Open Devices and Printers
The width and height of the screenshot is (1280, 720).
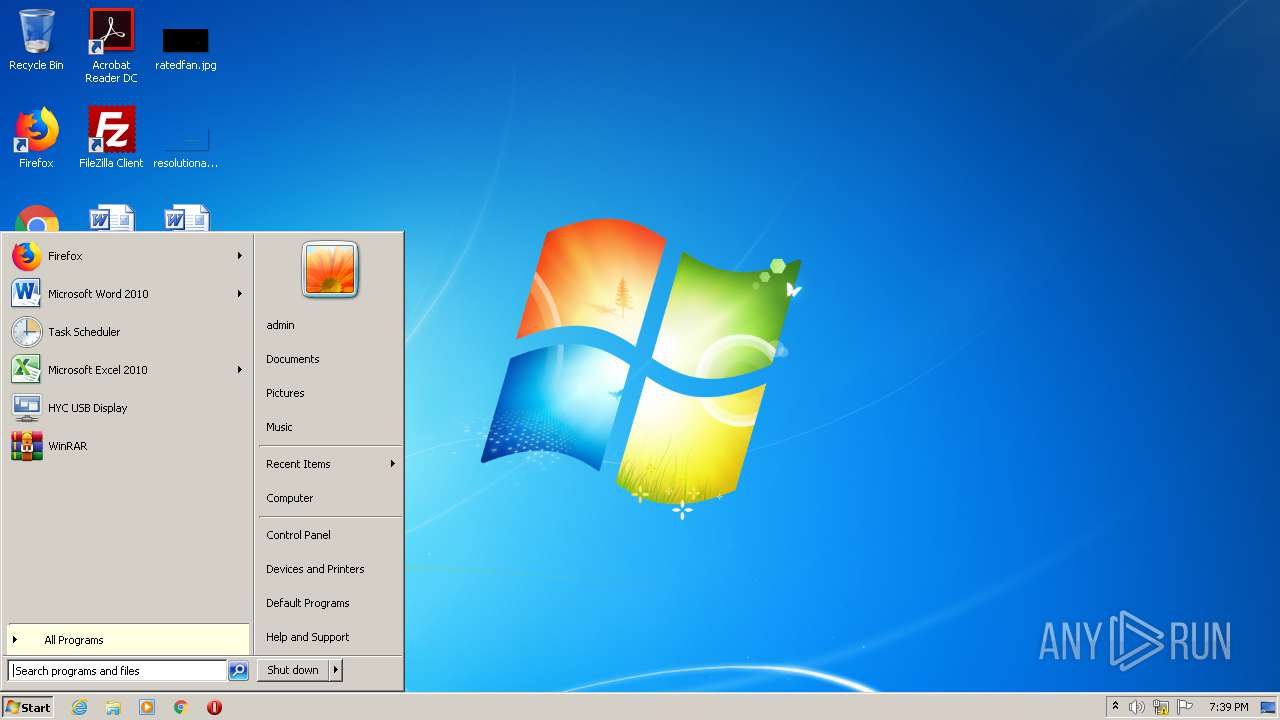pyautogui.click(x=330, y=569)
